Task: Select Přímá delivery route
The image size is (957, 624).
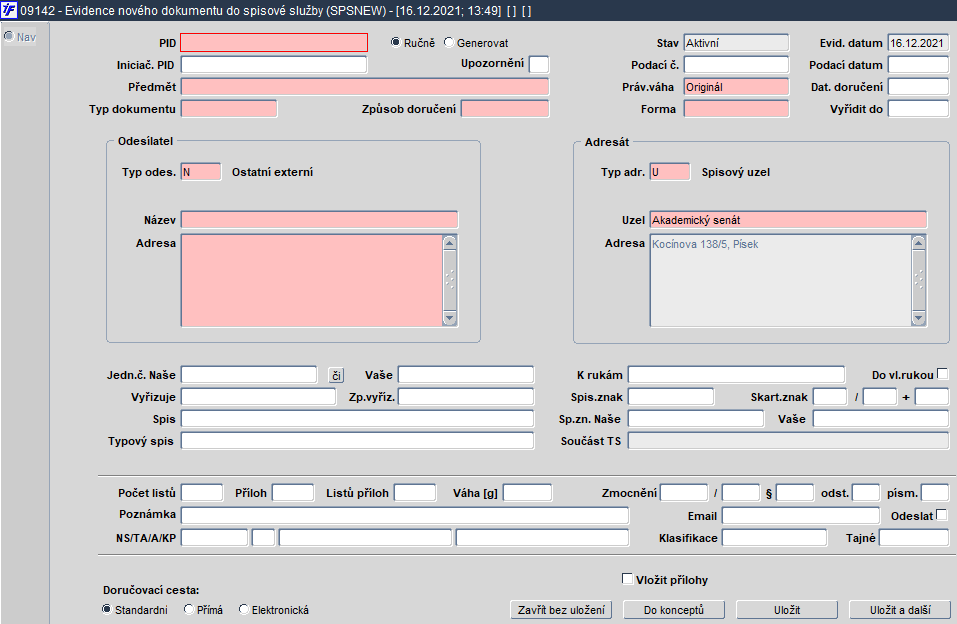Action: [189, 610]
